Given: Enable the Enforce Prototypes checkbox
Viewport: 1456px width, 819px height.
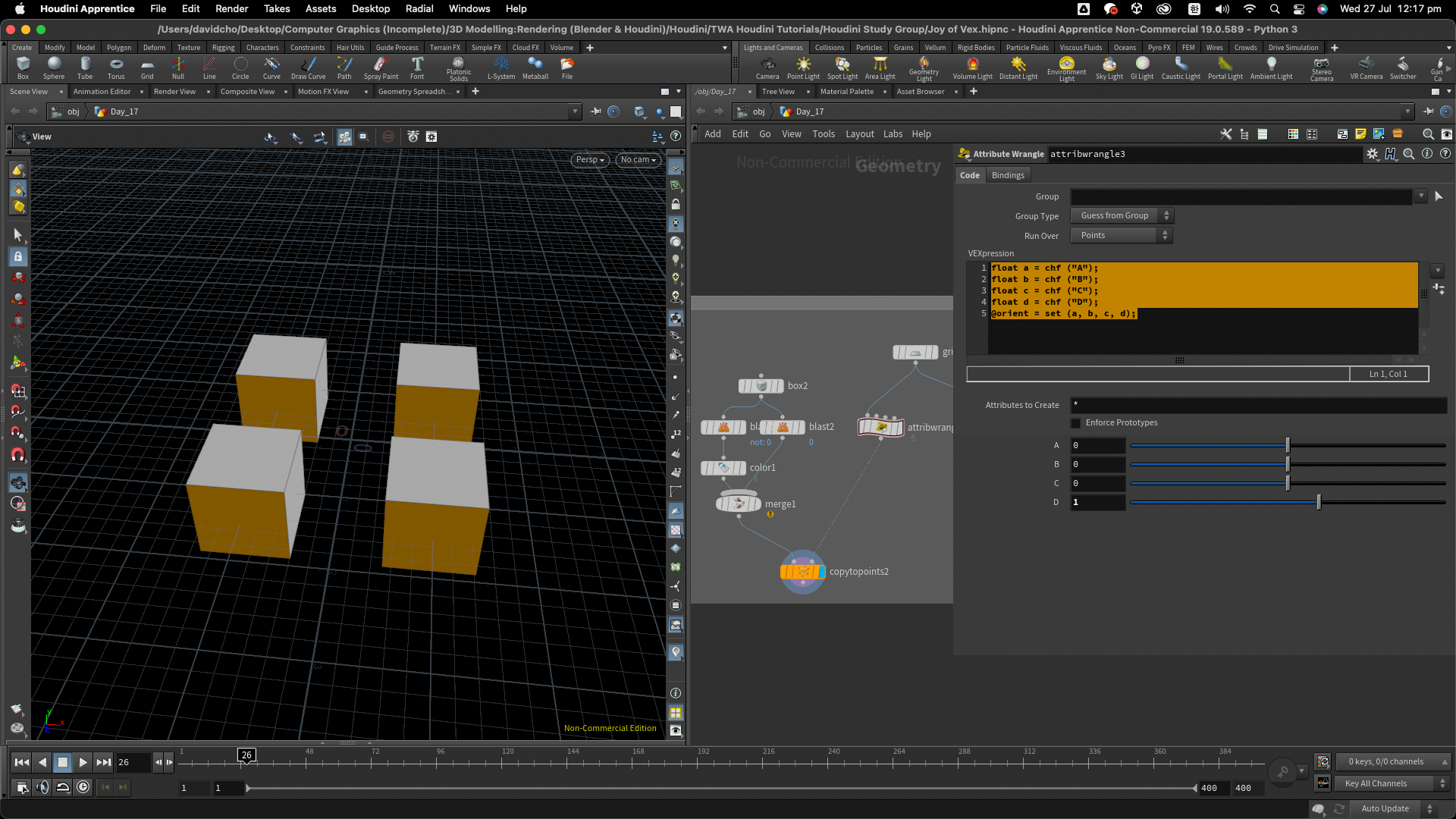Looking at the screenshot, I should click(1075, 423).
